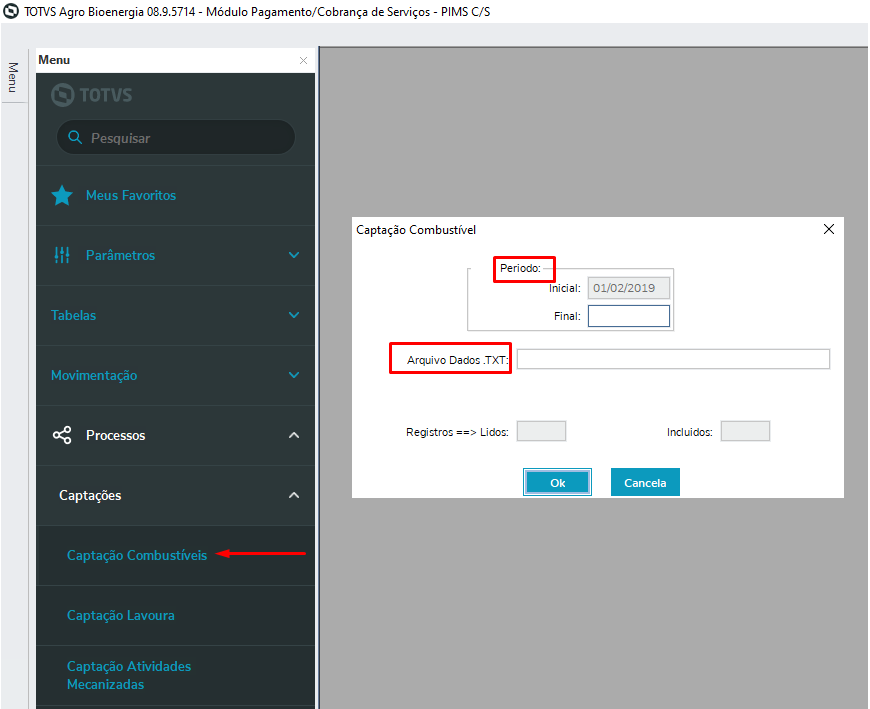Collapse the Processos section chevron

(x=294, y=435)
